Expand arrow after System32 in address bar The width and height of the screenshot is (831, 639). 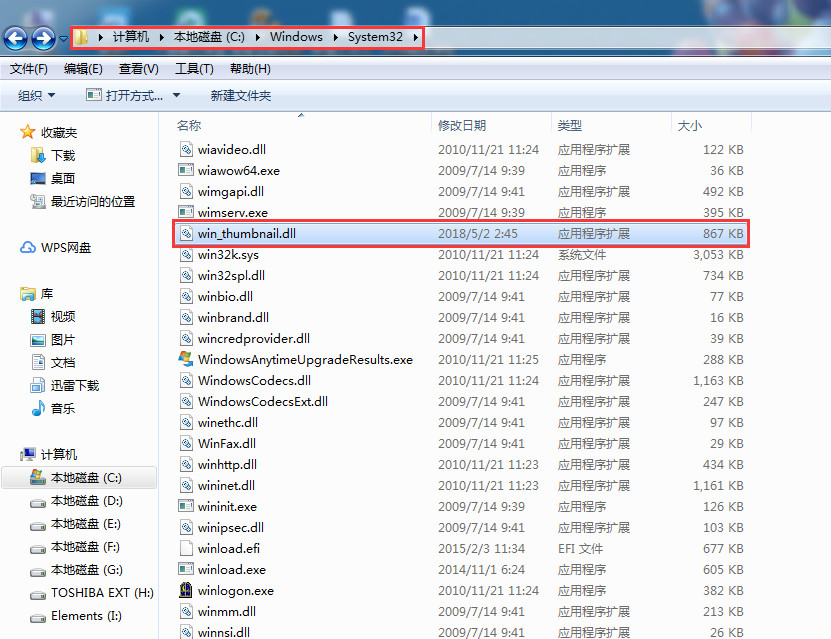[416, 37]
